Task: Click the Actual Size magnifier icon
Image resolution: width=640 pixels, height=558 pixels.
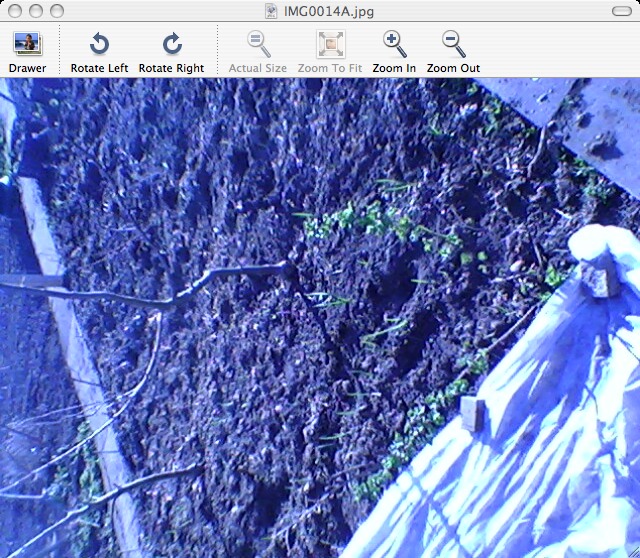Action: 258,44
